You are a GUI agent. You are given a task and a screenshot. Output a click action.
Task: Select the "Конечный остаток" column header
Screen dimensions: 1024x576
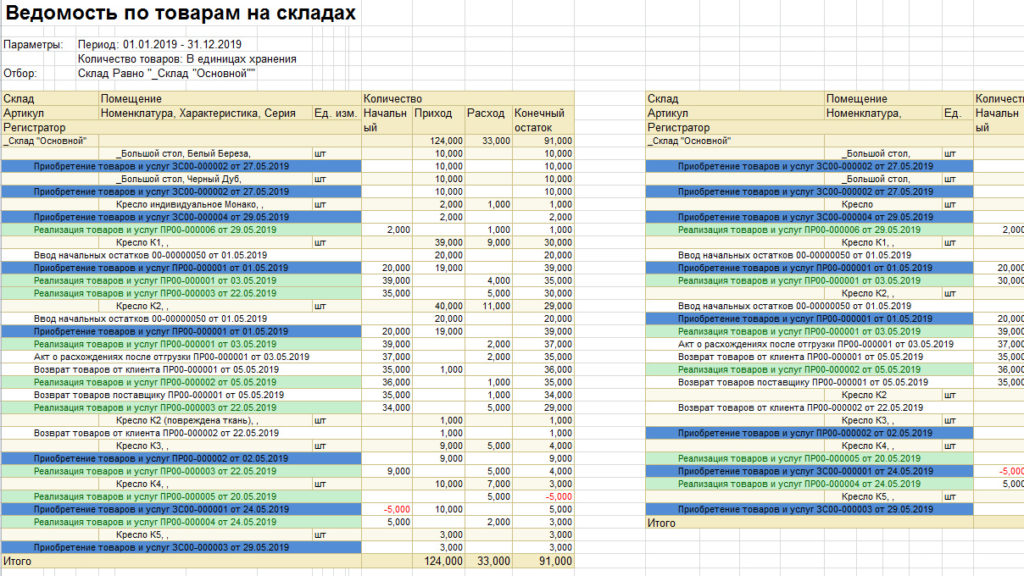coord(543,120)
